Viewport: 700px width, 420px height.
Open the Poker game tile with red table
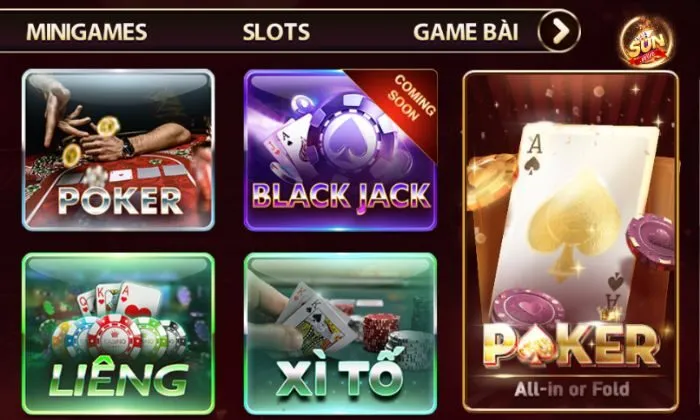pos(118,150)
